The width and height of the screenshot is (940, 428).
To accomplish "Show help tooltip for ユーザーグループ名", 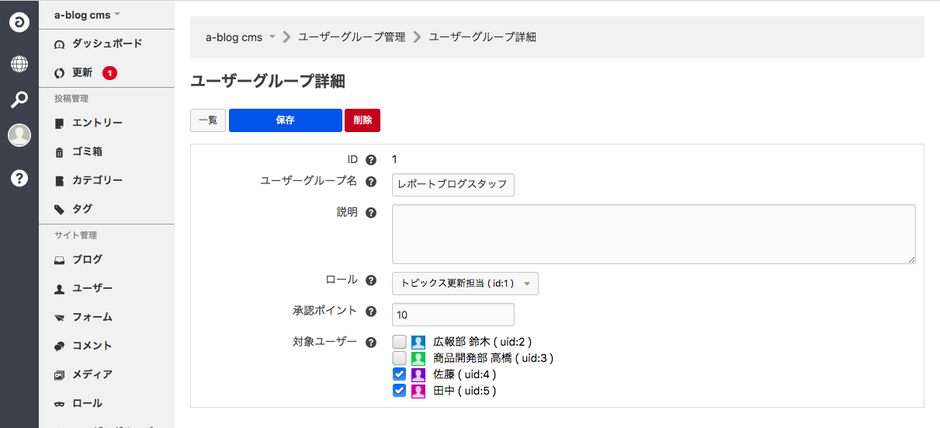I will point(371,182).
